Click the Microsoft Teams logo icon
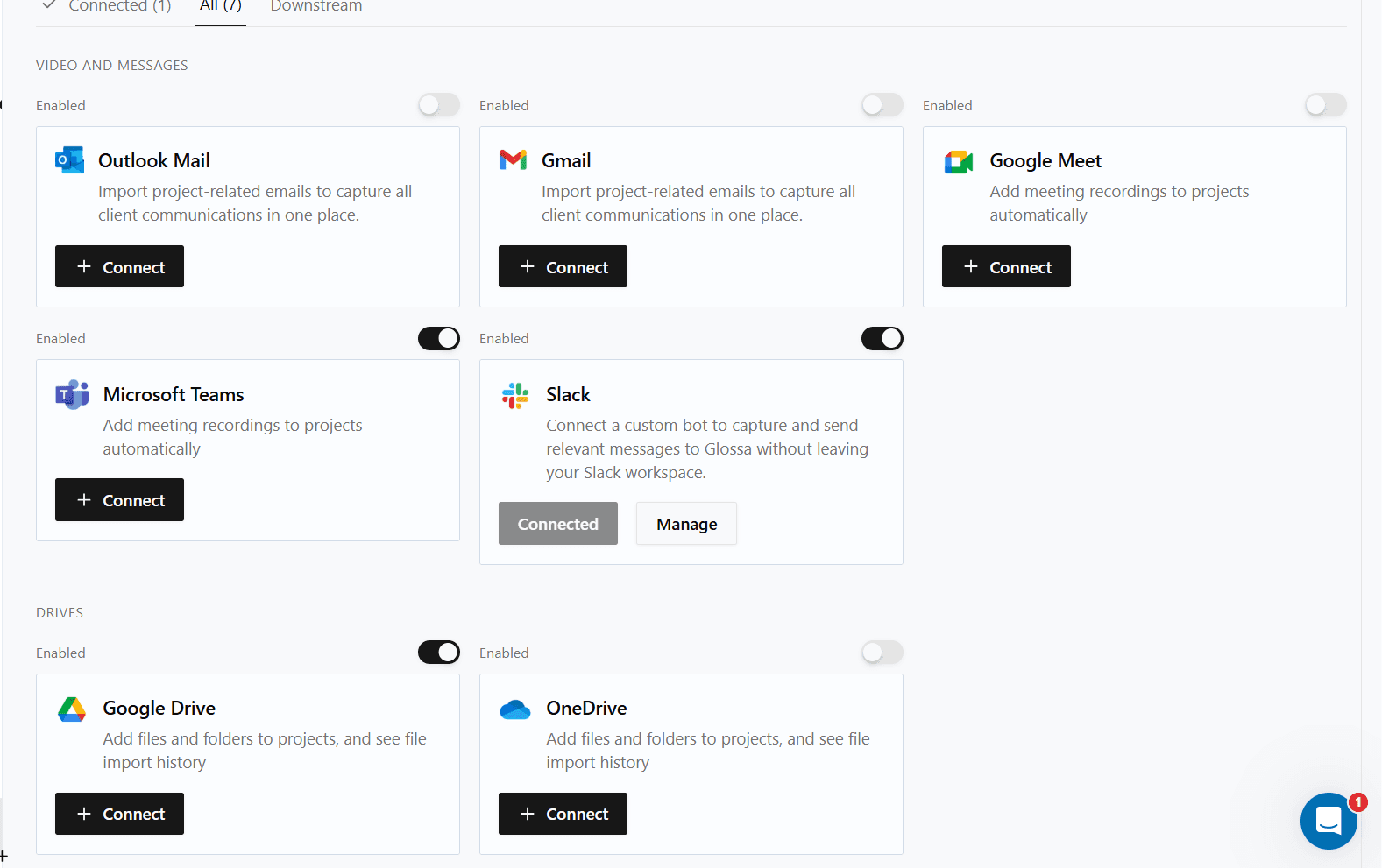The width and height of the screenshot is (1382, 868). click(72, 394)
